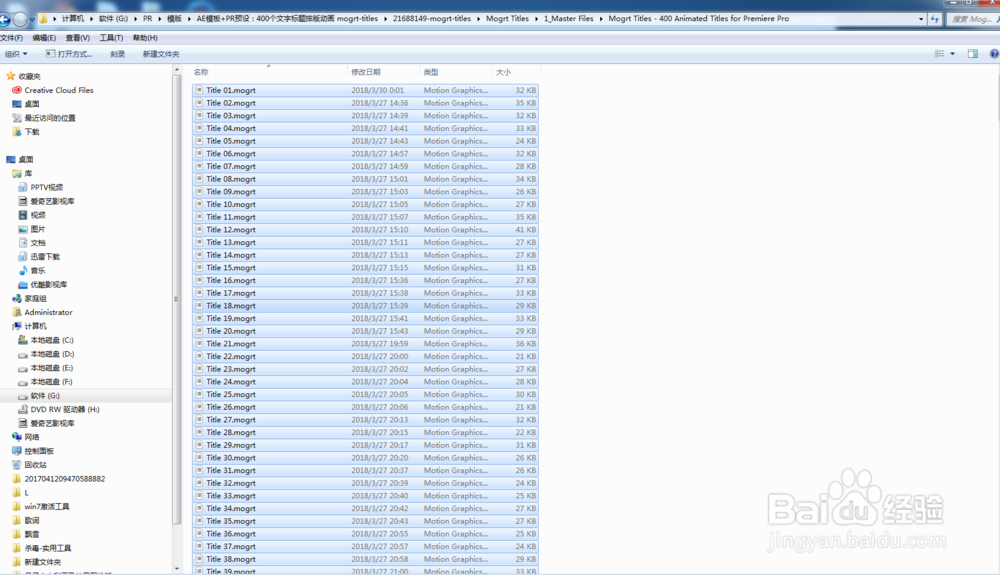Select PPTV视频 library item

47,187
